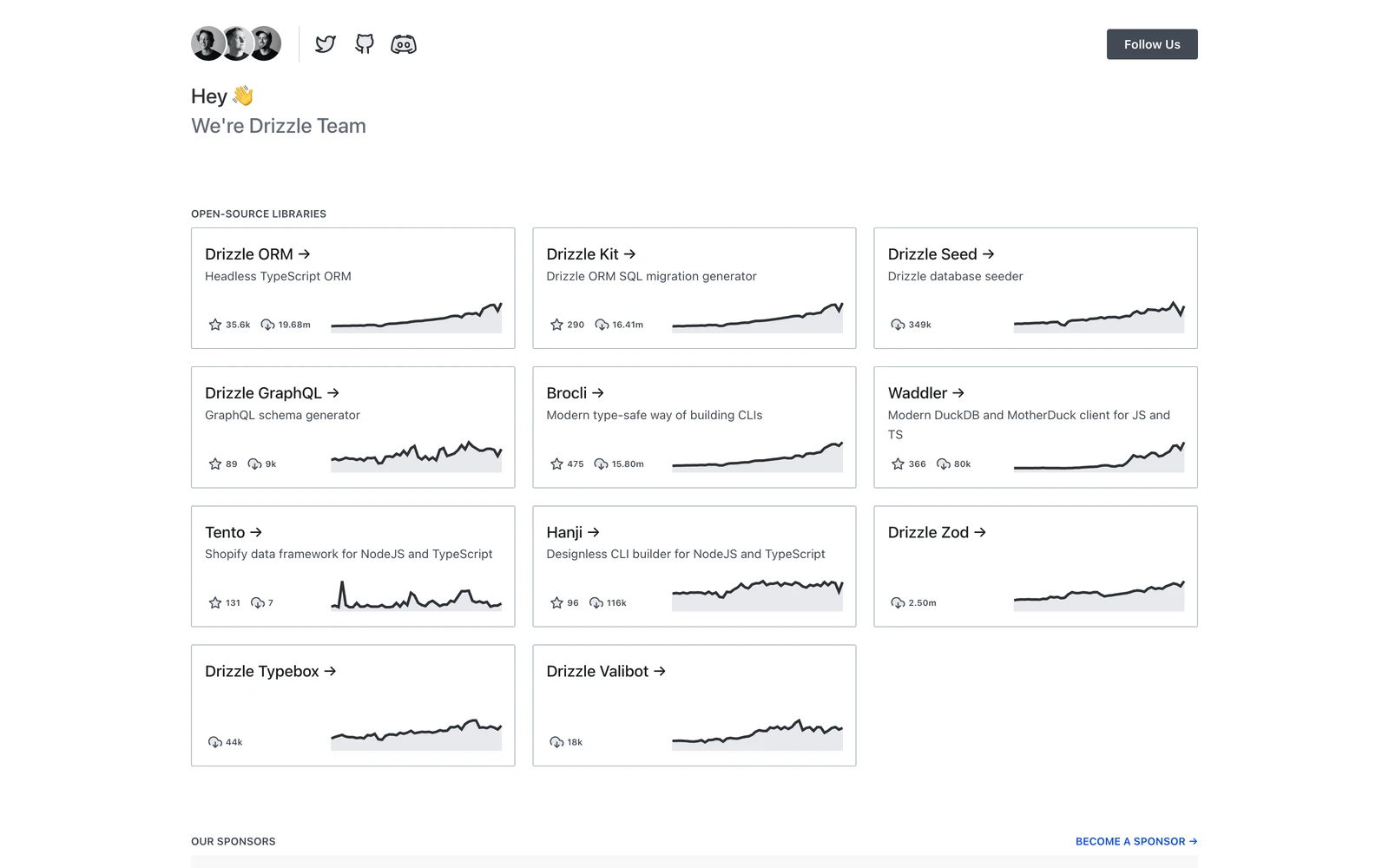Click the download icon on Drizzle Seed card
Image resolution: width=1389 pixels, height=868 pixels.
[898, 325]
